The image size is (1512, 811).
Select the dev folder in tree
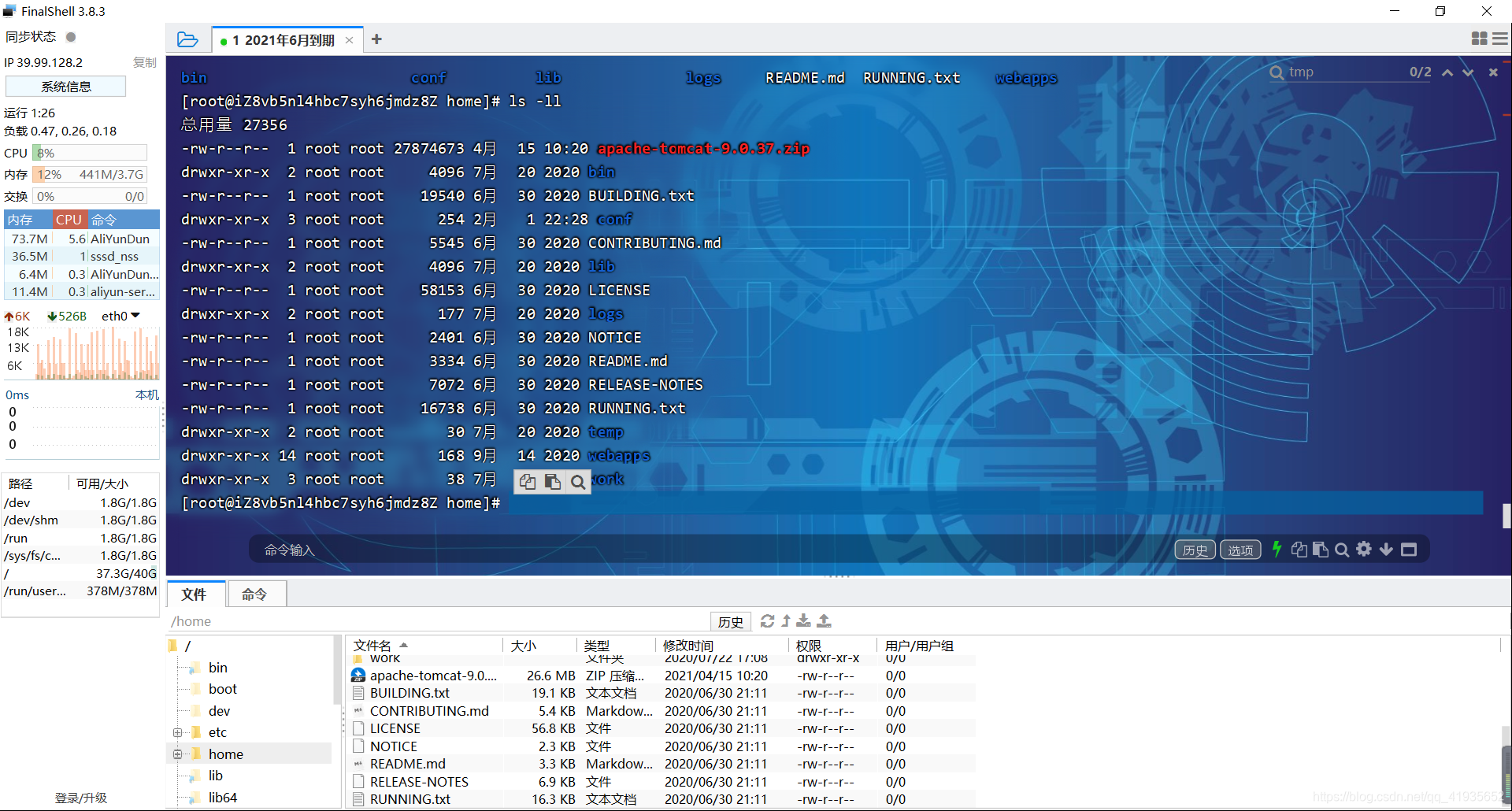[219, 711]
